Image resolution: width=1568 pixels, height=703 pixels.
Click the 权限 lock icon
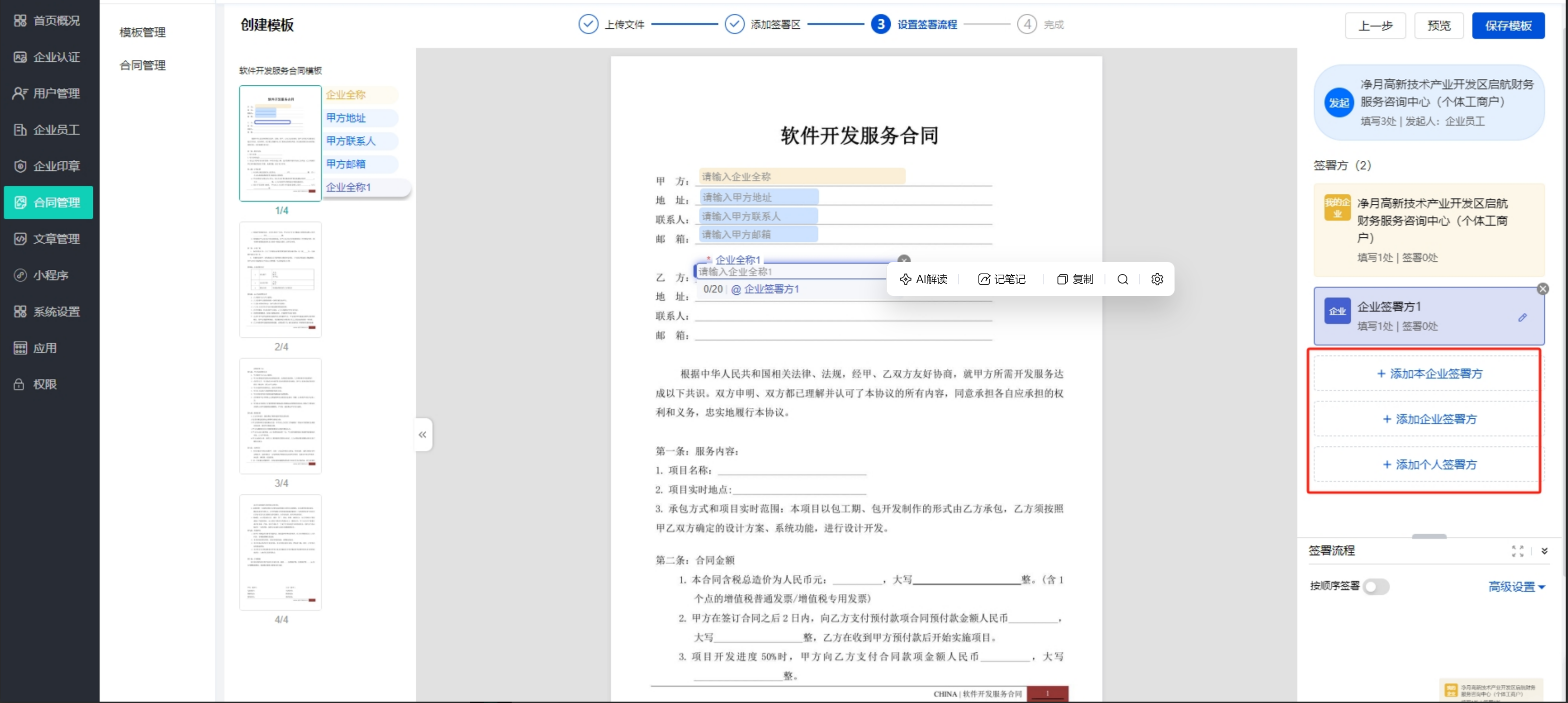click(19, 384)
